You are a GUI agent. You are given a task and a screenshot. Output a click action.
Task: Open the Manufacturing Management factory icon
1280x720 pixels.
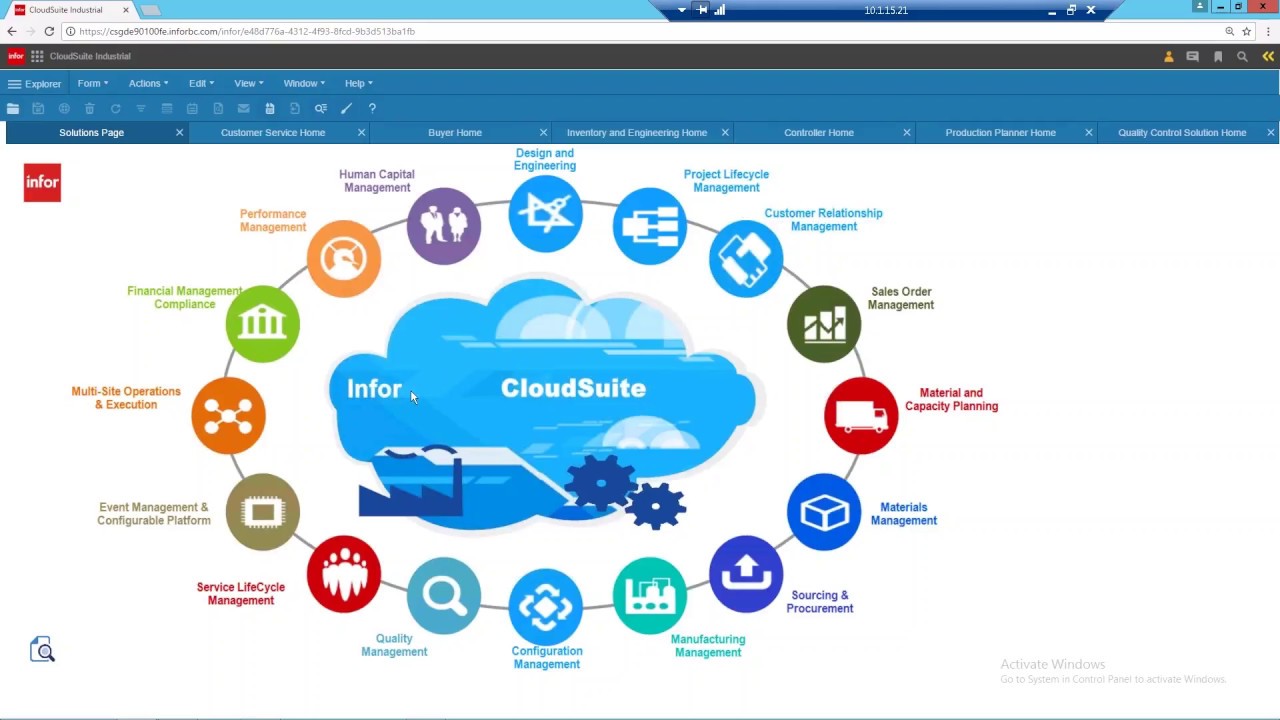pyautogui.click(x=649, y=596)
